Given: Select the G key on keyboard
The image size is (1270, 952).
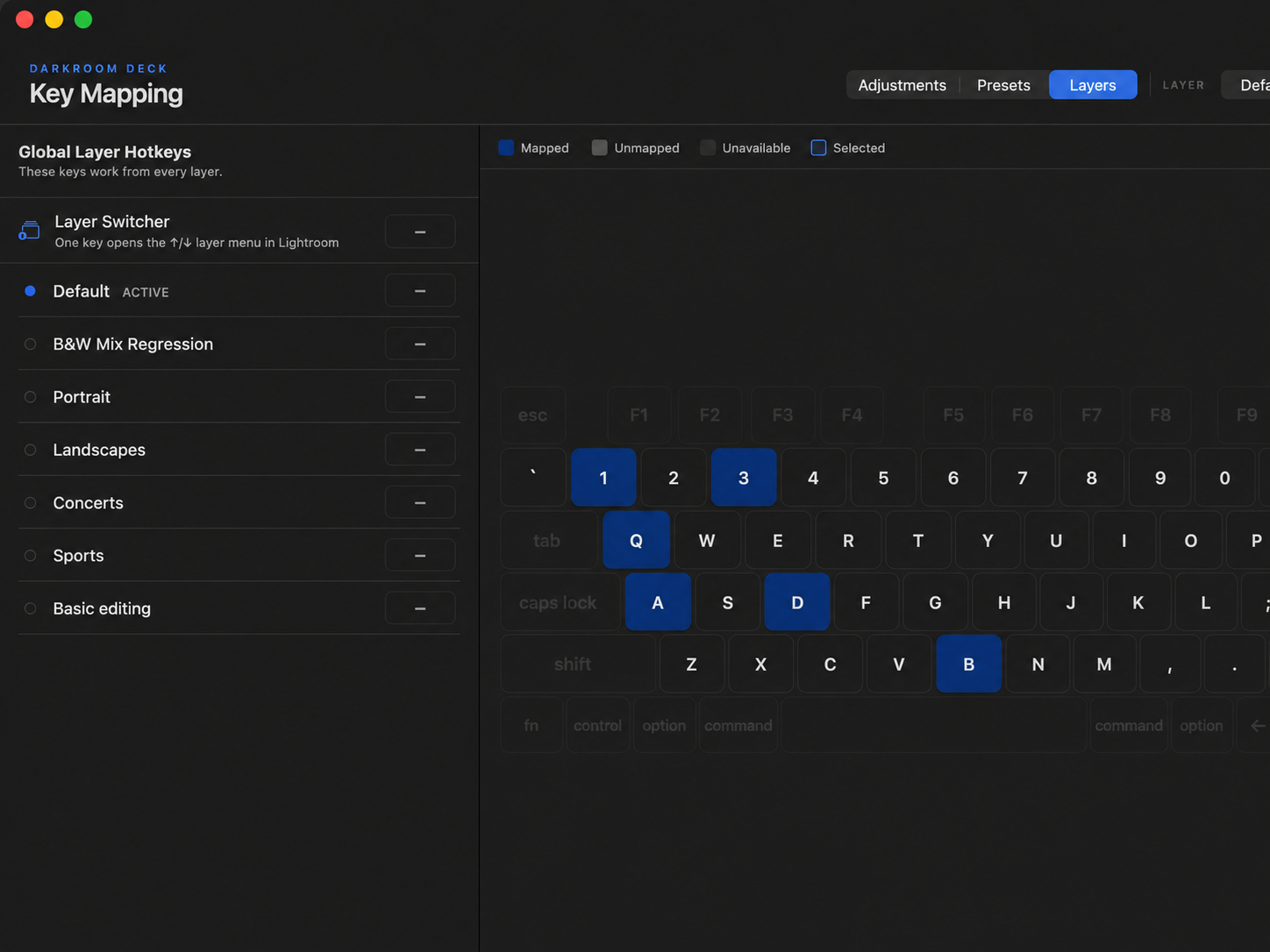Looking at the screenshot, I should pos(936,602).
